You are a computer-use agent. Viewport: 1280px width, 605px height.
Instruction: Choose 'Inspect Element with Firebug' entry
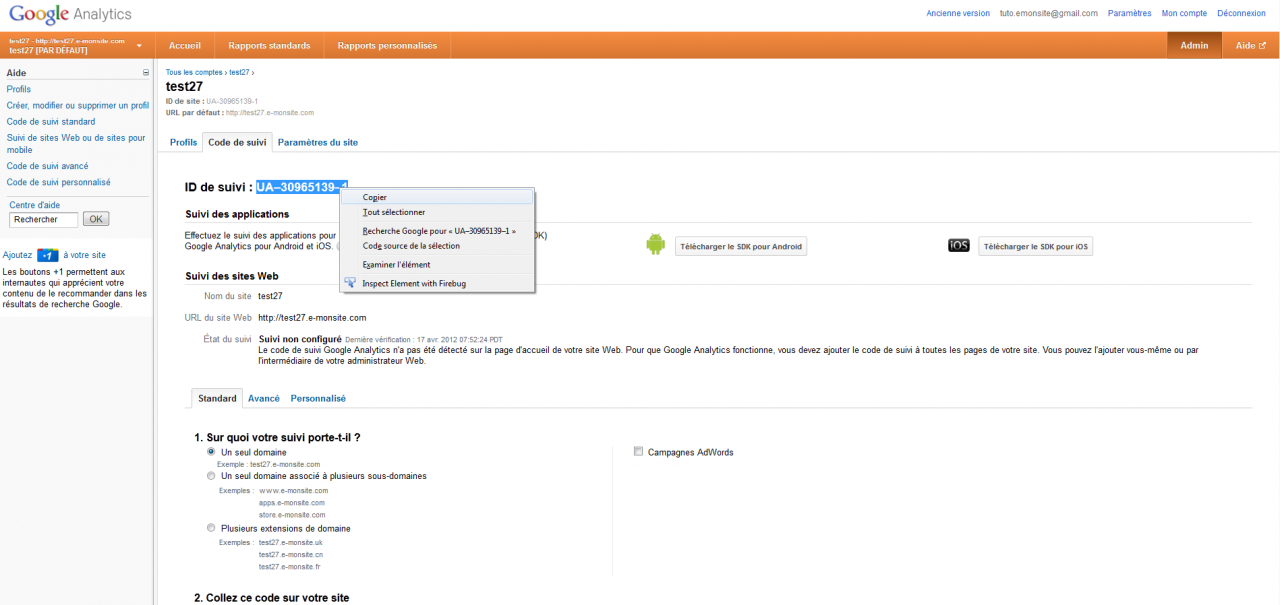click(437, 283)
